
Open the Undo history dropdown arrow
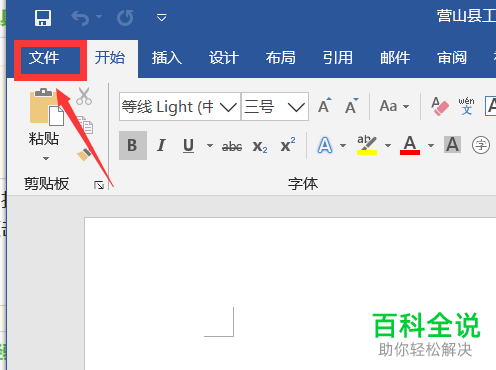[99, 16]
